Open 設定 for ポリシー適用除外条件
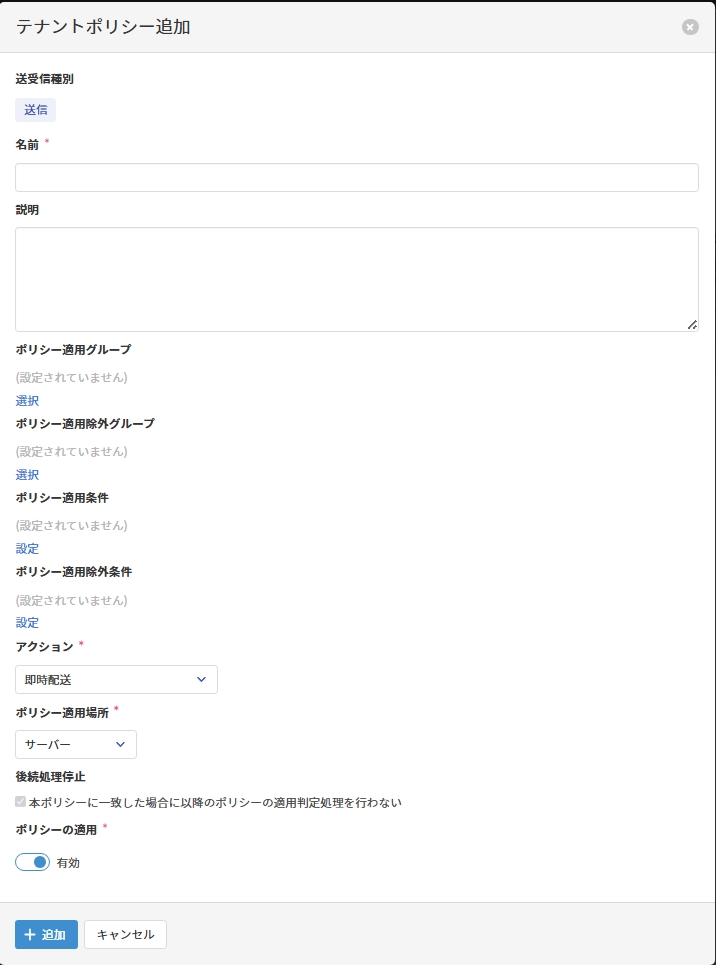Screen dimensions: 716x965 coord(27,623)
